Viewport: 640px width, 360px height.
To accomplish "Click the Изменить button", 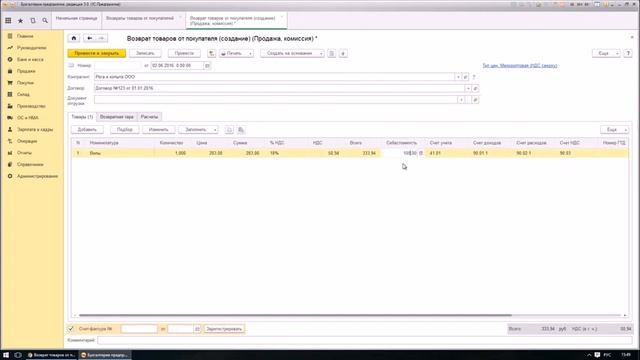I will 158,130.
